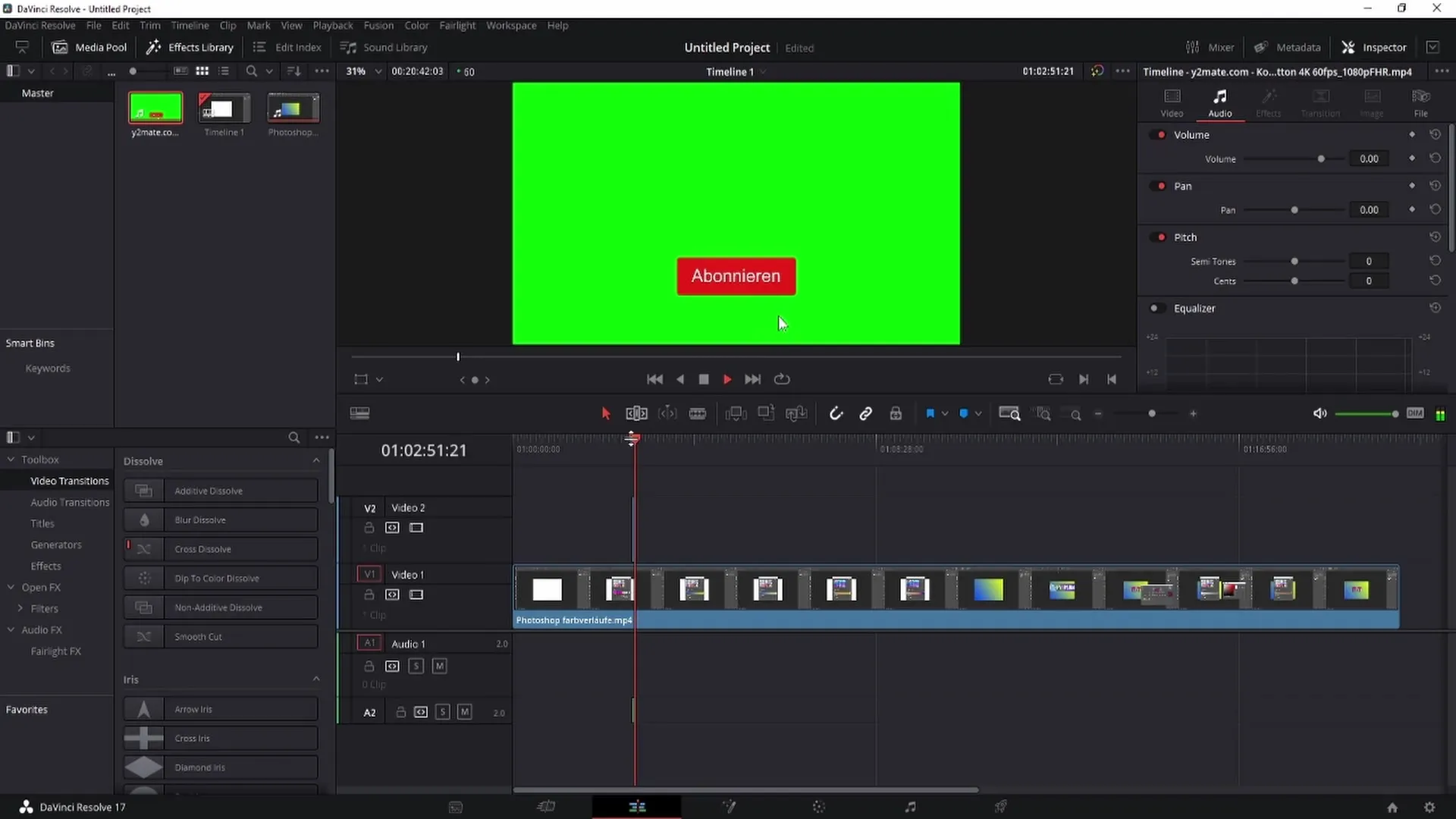Open Project Settings gear icon
This screenshot has height=819, width=1456.
1429,808
